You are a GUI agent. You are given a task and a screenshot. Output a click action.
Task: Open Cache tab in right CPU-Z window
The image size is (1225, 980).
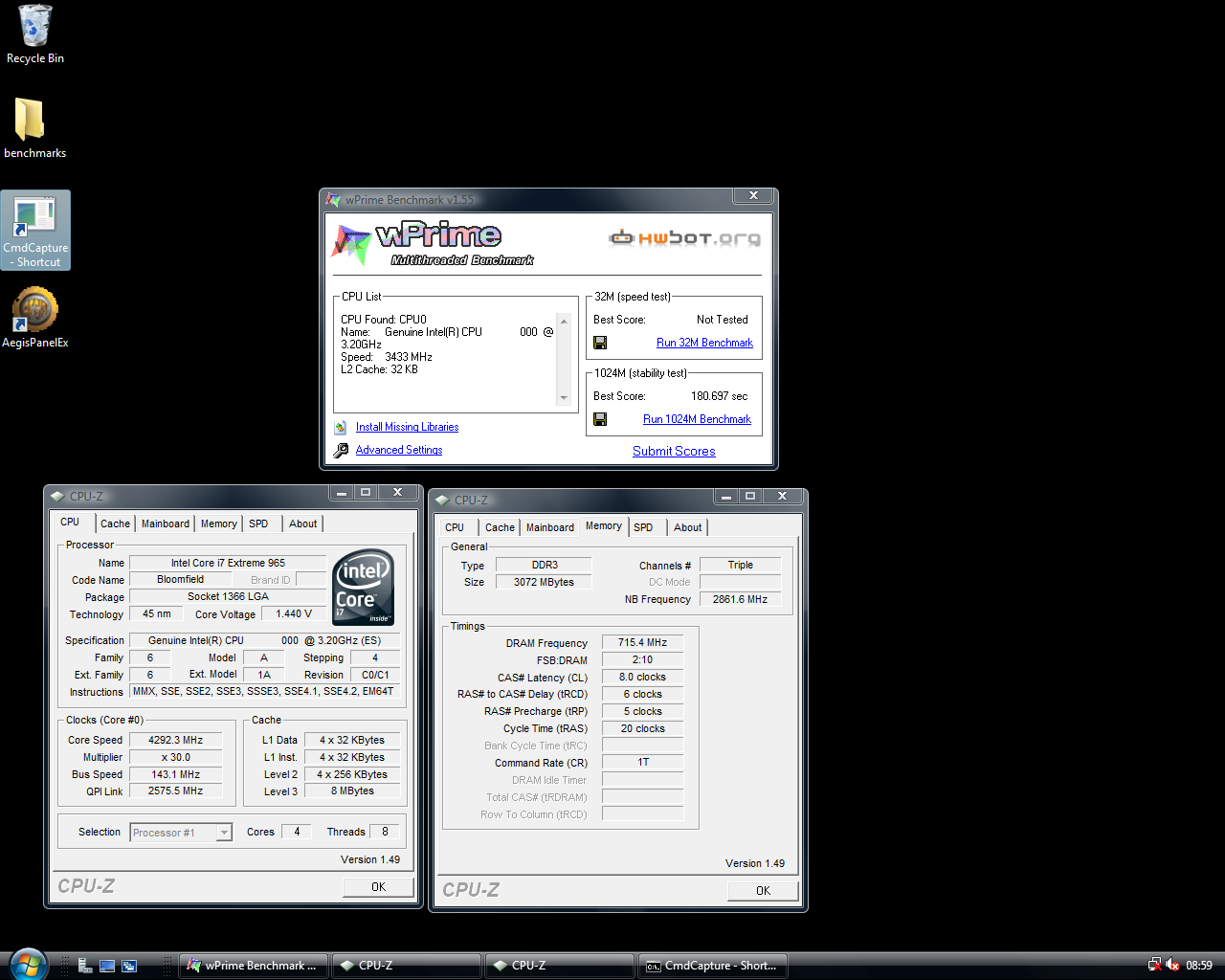click(500, 527)
